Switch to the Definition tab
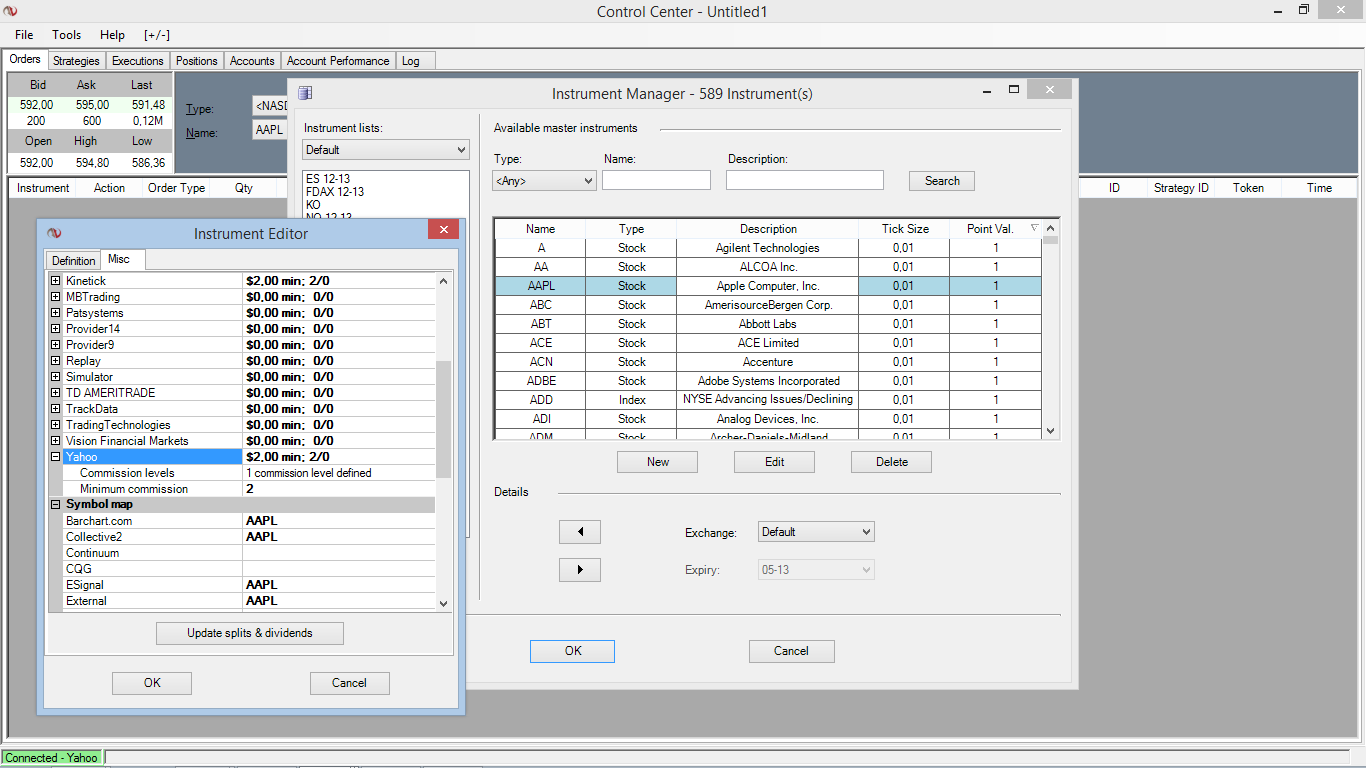 point(73,261)
